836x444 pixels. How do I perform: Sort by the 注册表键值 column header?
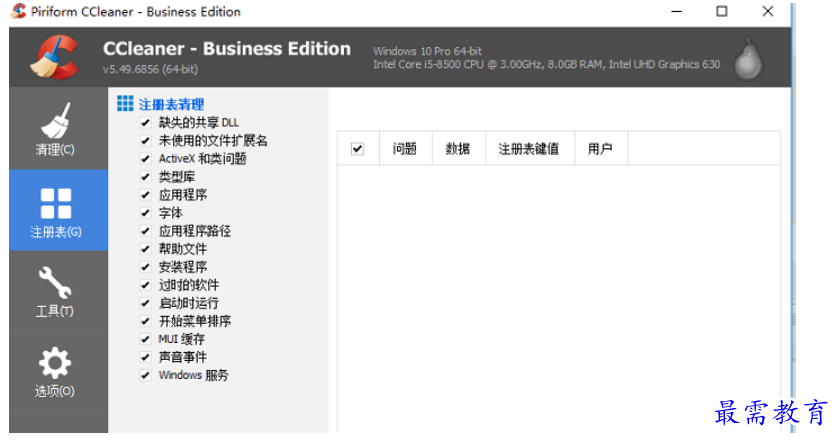(529, 149)
